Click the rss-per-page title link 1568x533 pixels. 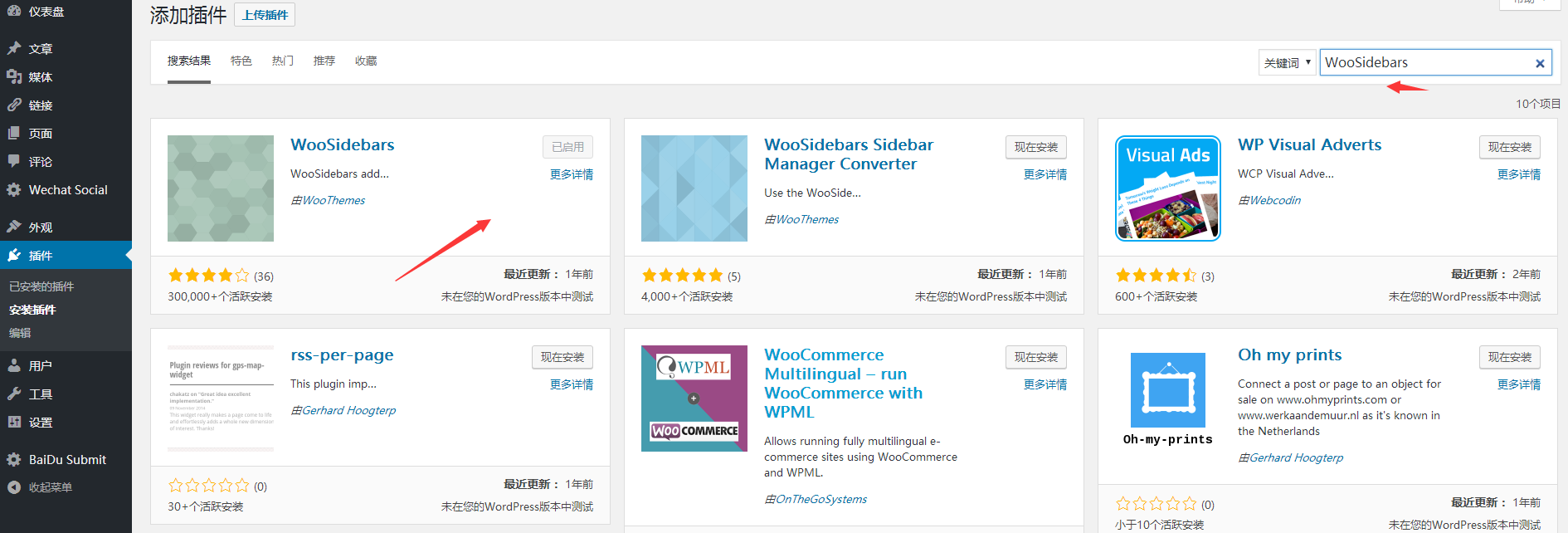[x=342, y=355]
